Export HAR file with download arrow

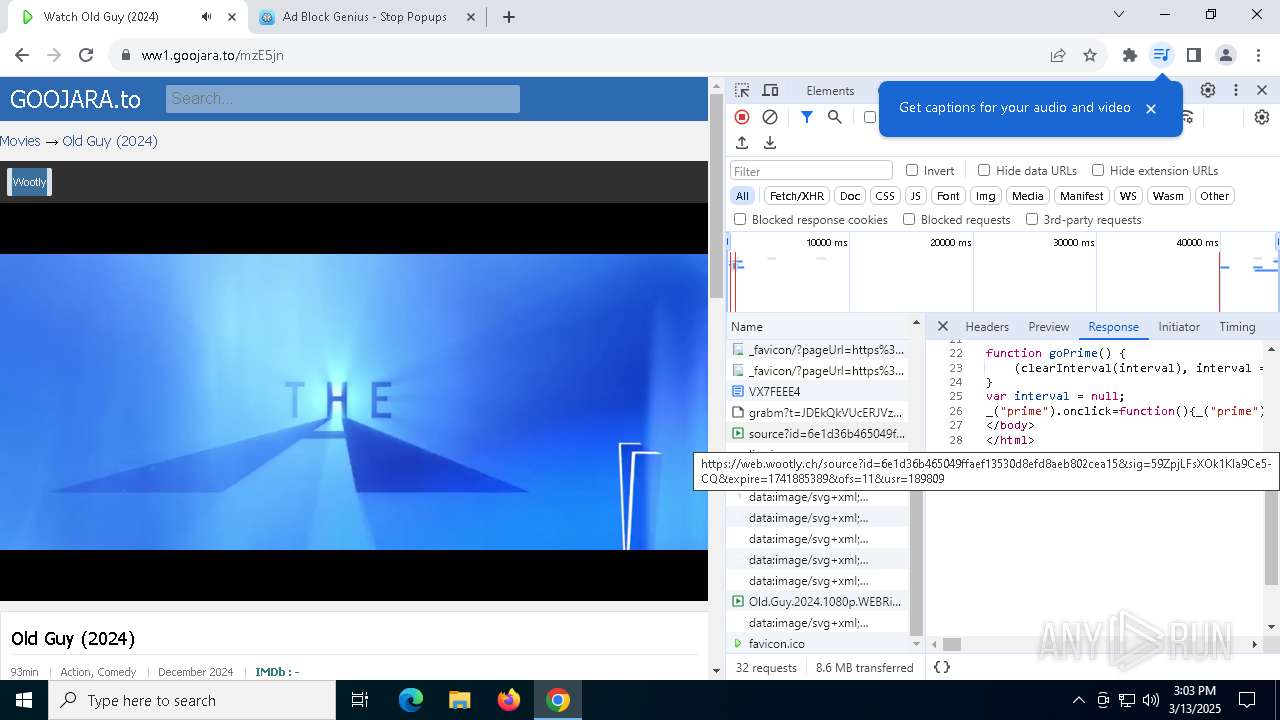(x=770, y=143)
